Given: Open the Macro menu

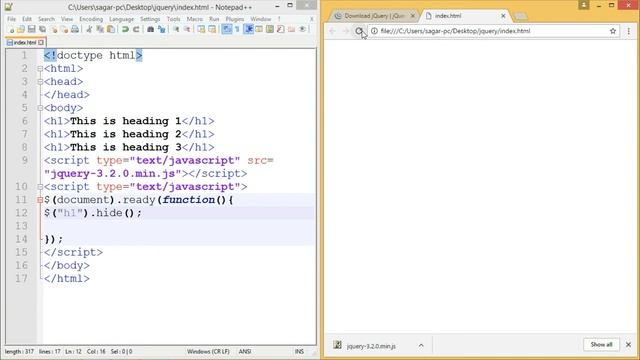Looking at the screenshot, I should (195, 19).
